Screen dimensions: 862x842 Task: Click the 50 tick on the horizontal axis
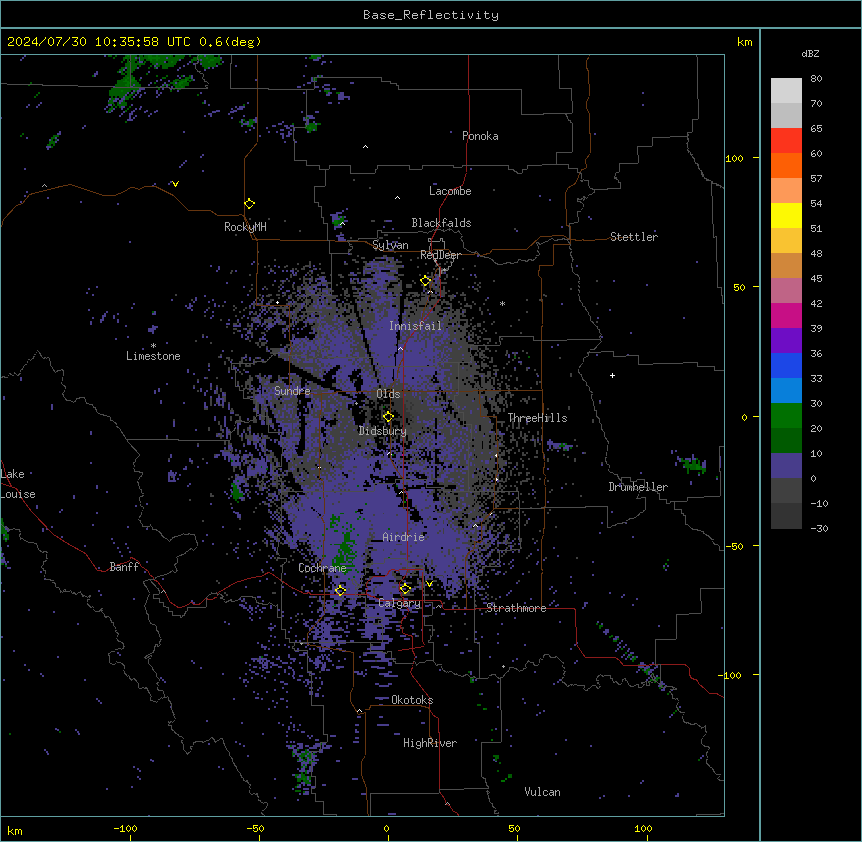click(x=514, y=828)
